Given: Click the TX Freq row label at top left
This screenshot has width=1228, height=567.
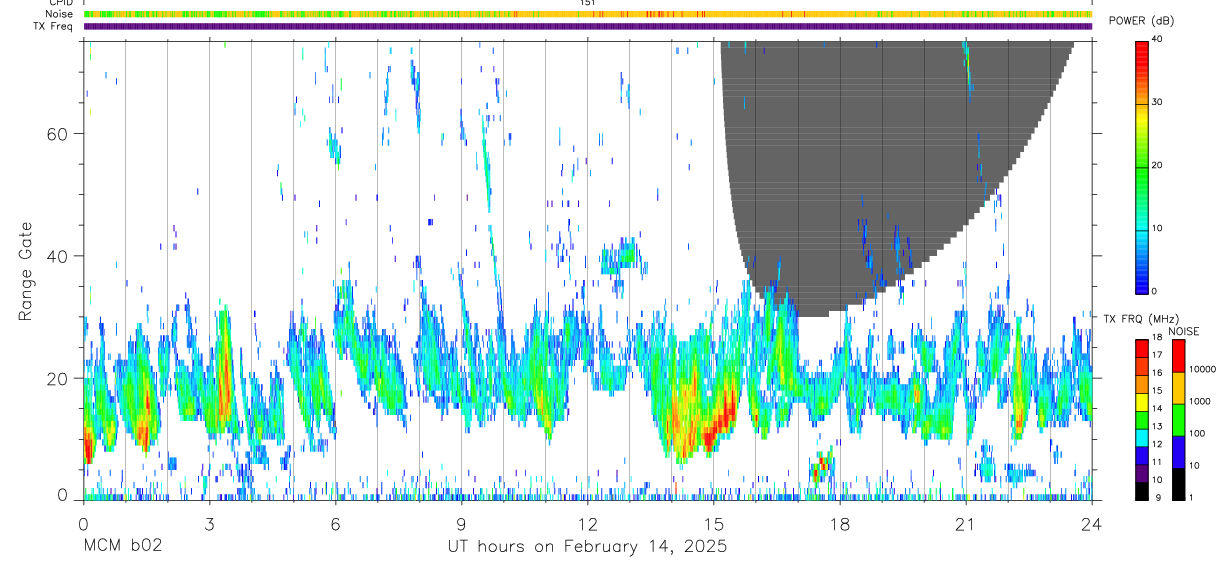Looking at the screenshot, I should pos(54,26).
